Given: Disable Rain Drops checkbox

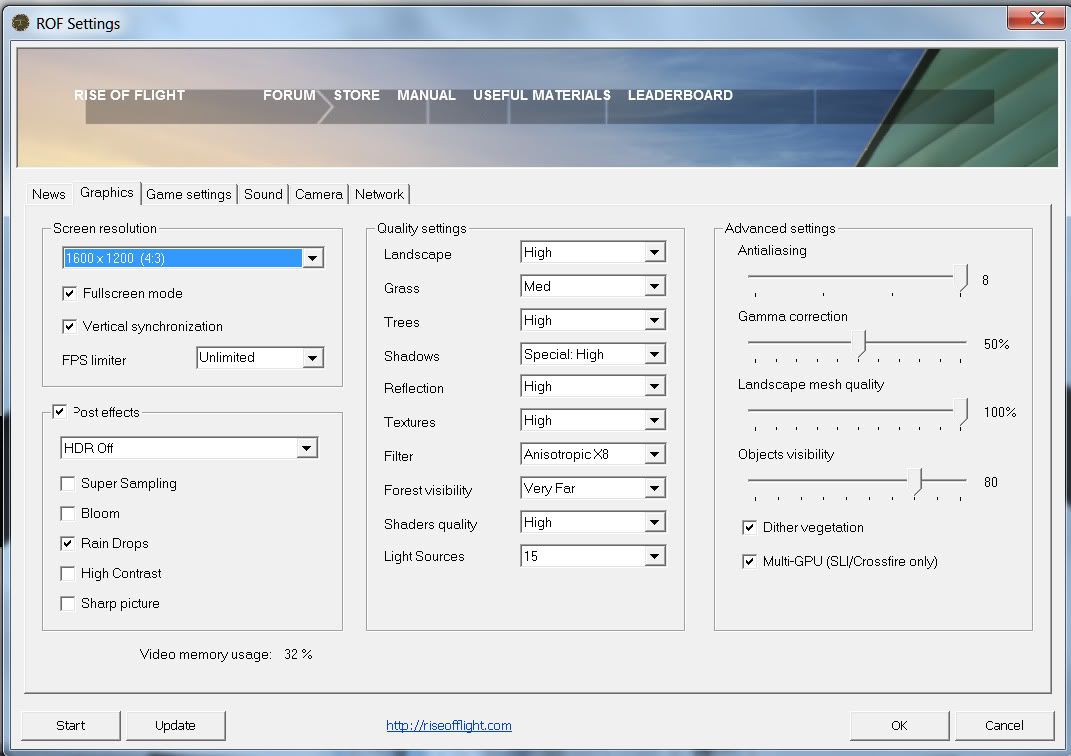Looking at the screenshot, I should pyautogui.click(x=68, y=544).
